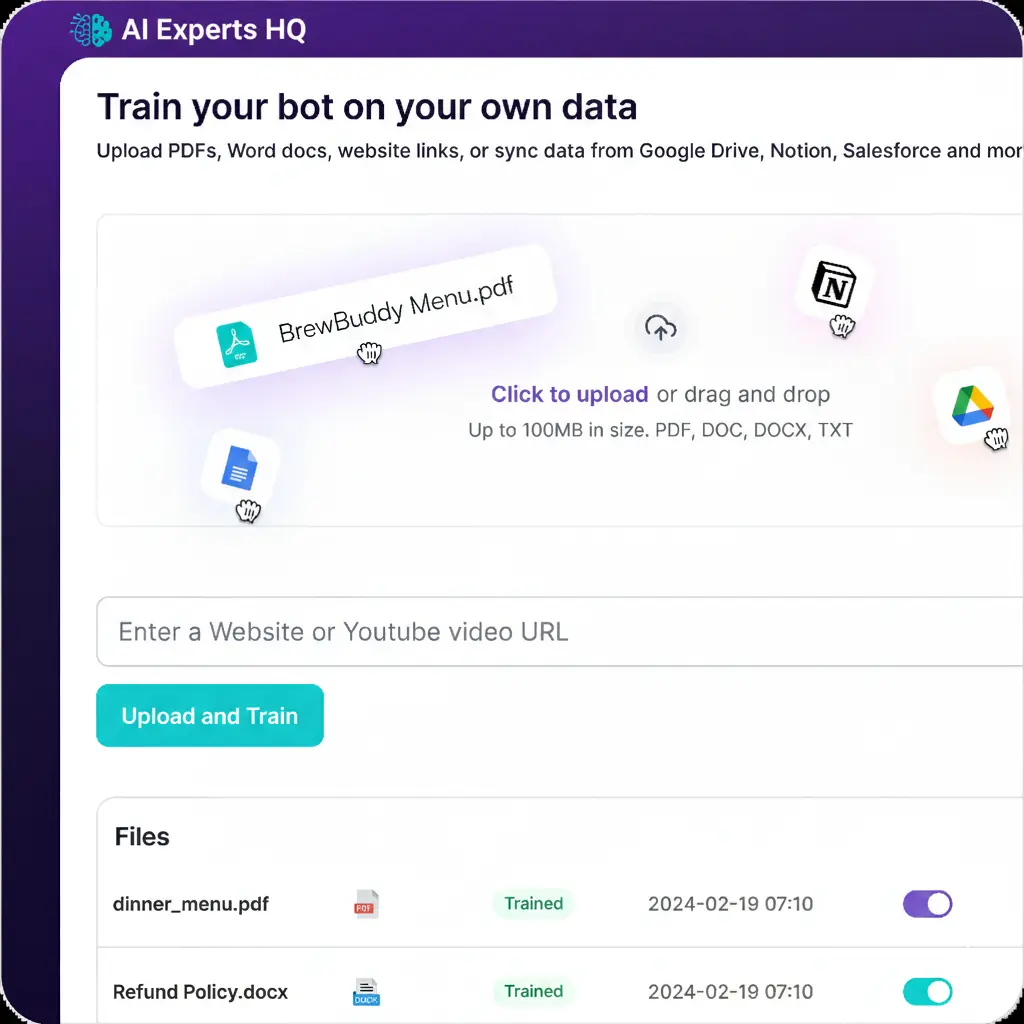Click the teal PDF icon on BrewBuddy Menu
1024x1024 pixels.
236,344
